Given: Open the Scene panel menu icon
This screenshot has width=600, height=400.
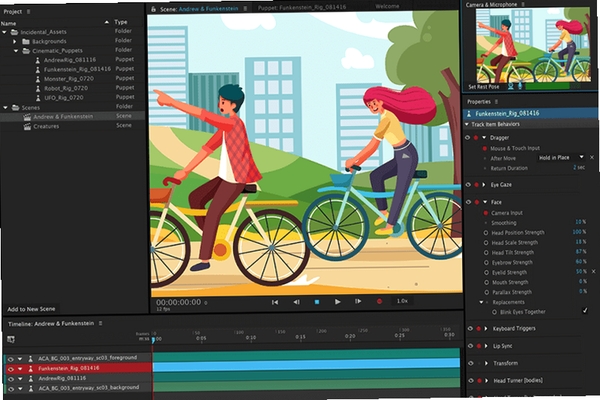Looking at the screenshot, I should (x=245, y=8).
